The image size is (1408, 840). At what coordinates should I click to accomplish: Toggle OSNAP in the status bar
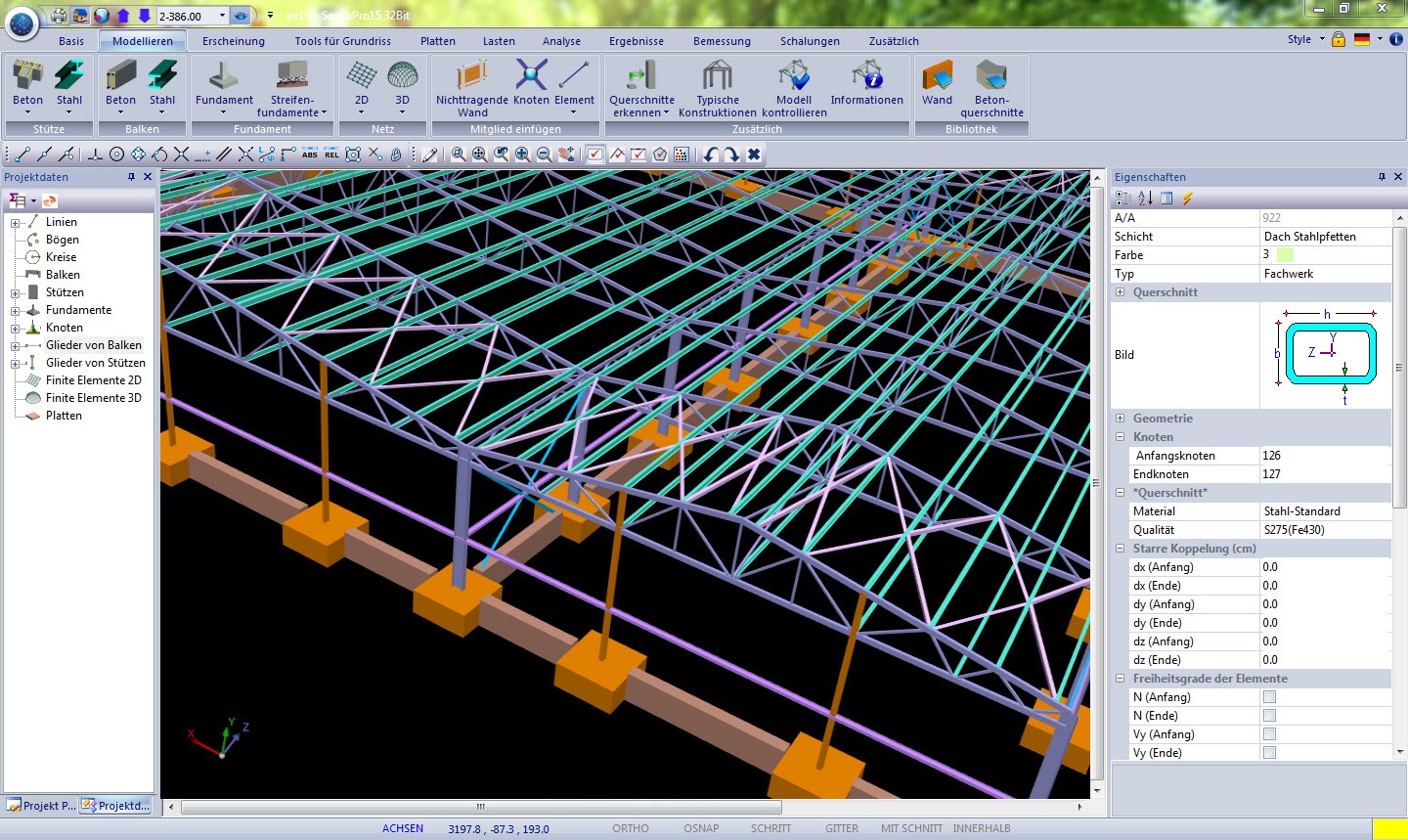[x=701, y=828]
